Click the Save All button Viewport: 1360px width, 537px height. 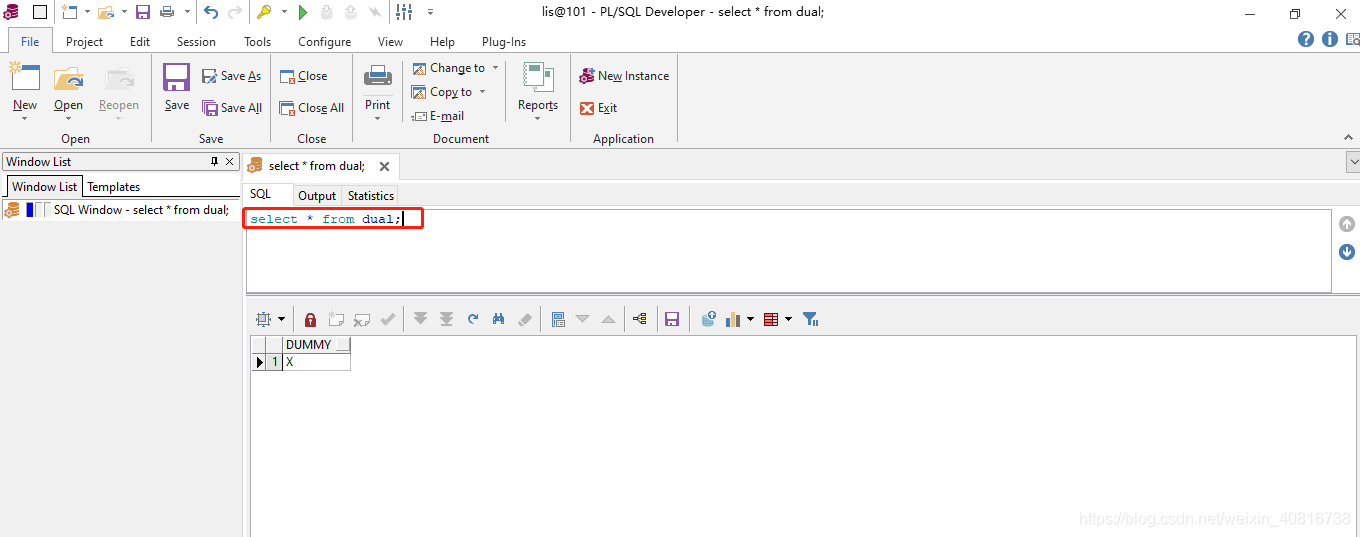232,108
